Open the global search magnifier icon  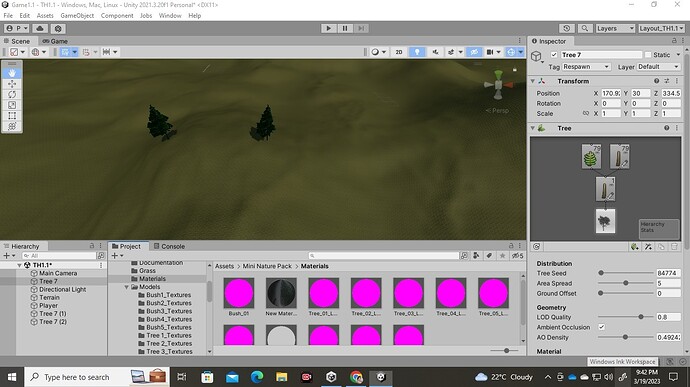[x=584, y=28]
